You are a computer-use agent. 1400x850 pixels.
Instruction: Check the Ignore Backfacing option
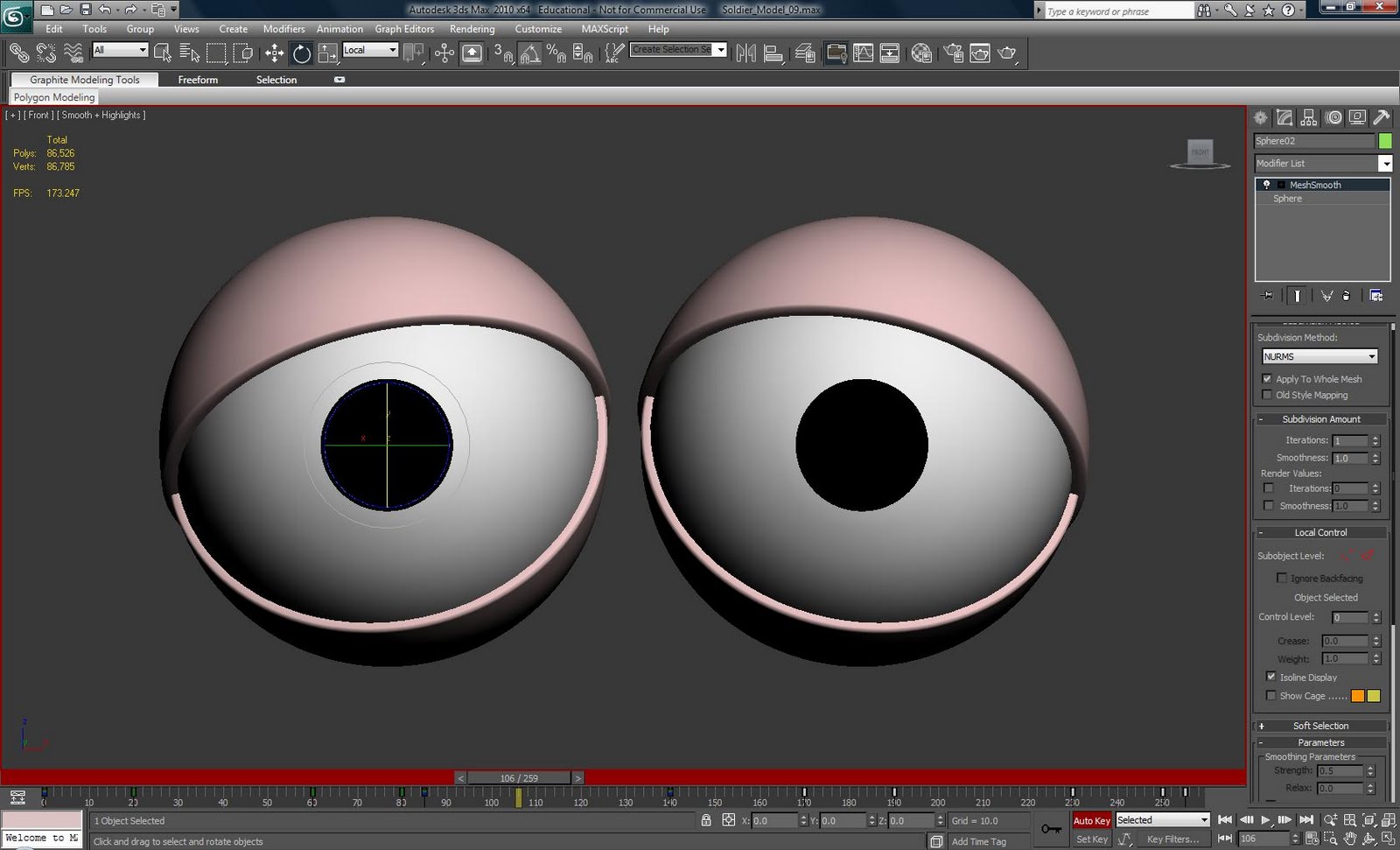pyautogui.click(x=1282, y=578)
